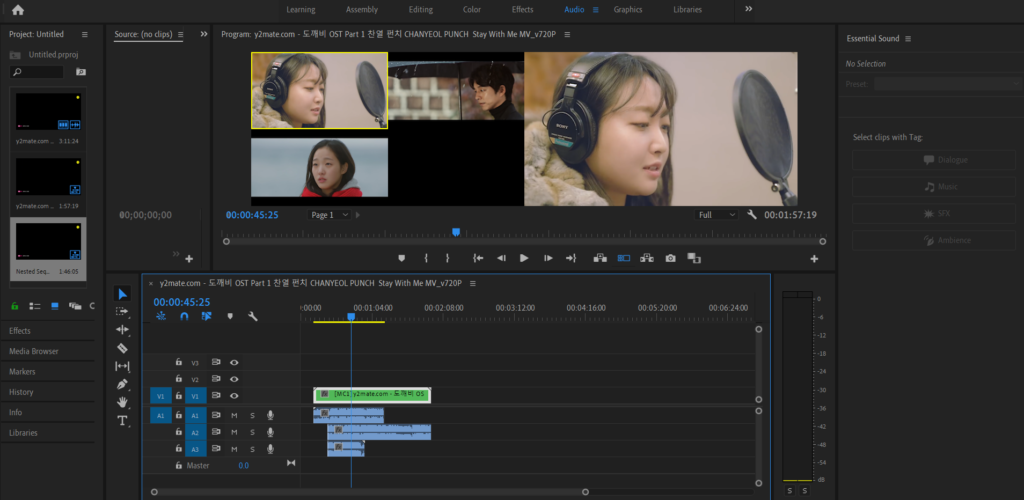Open Project panel menu
The width and height of the screenshot is (1024, 500).
(84, 34)
